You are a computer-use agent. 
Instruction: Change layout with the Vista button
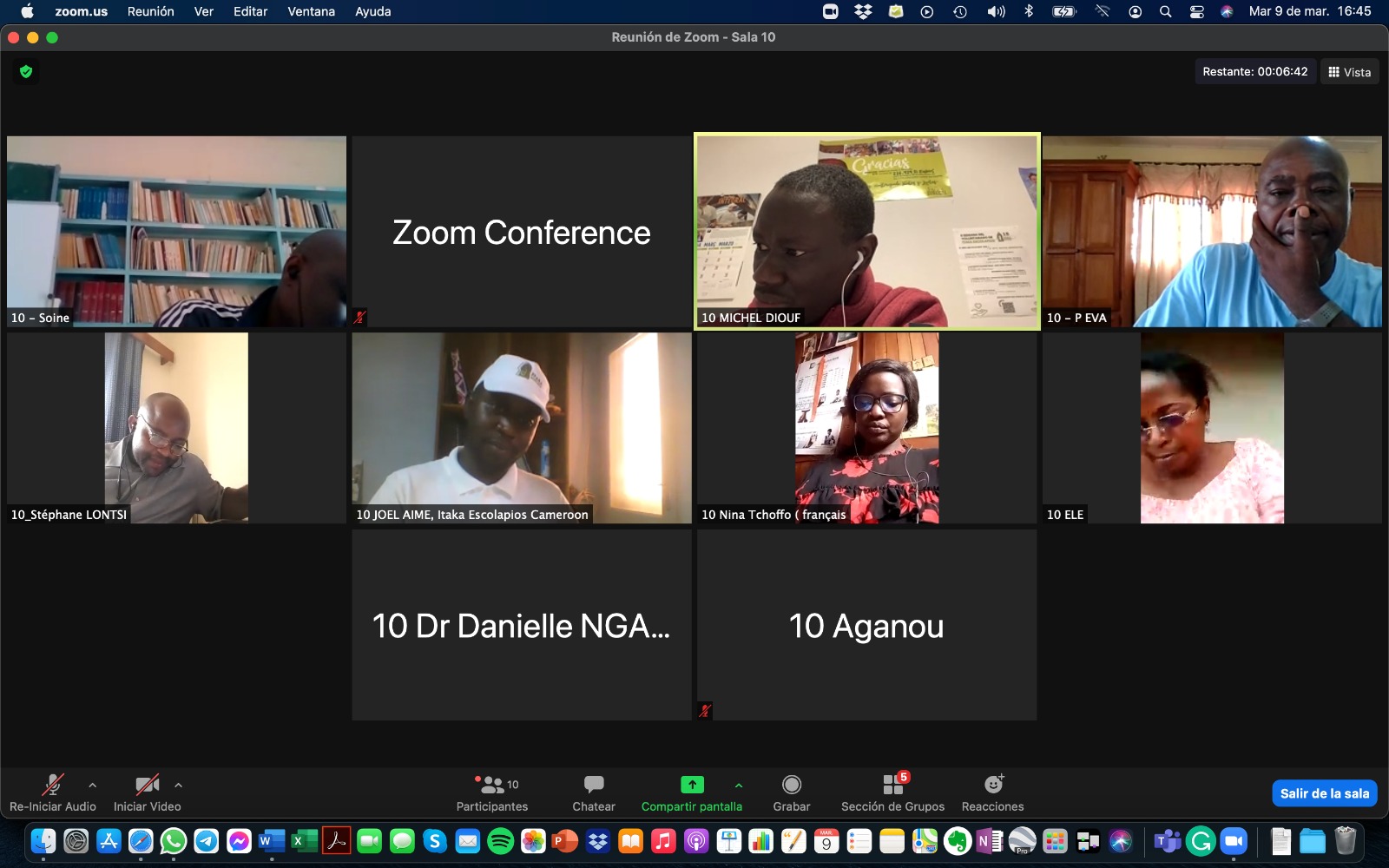point(1350,72)
